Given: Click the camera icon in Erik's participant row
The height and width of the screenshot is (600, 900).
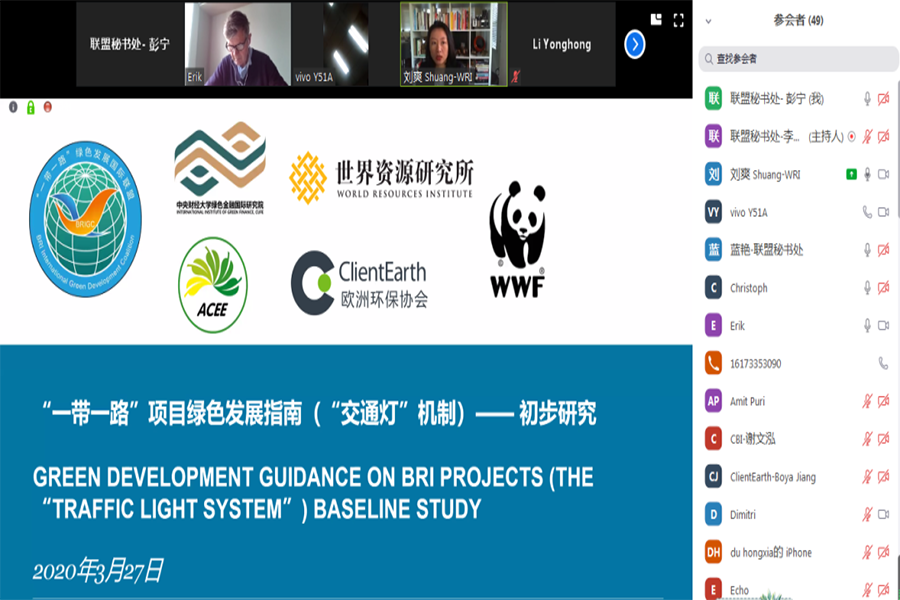Looking at the screenshot, I should pyautogui.click(x=884, y=326).
